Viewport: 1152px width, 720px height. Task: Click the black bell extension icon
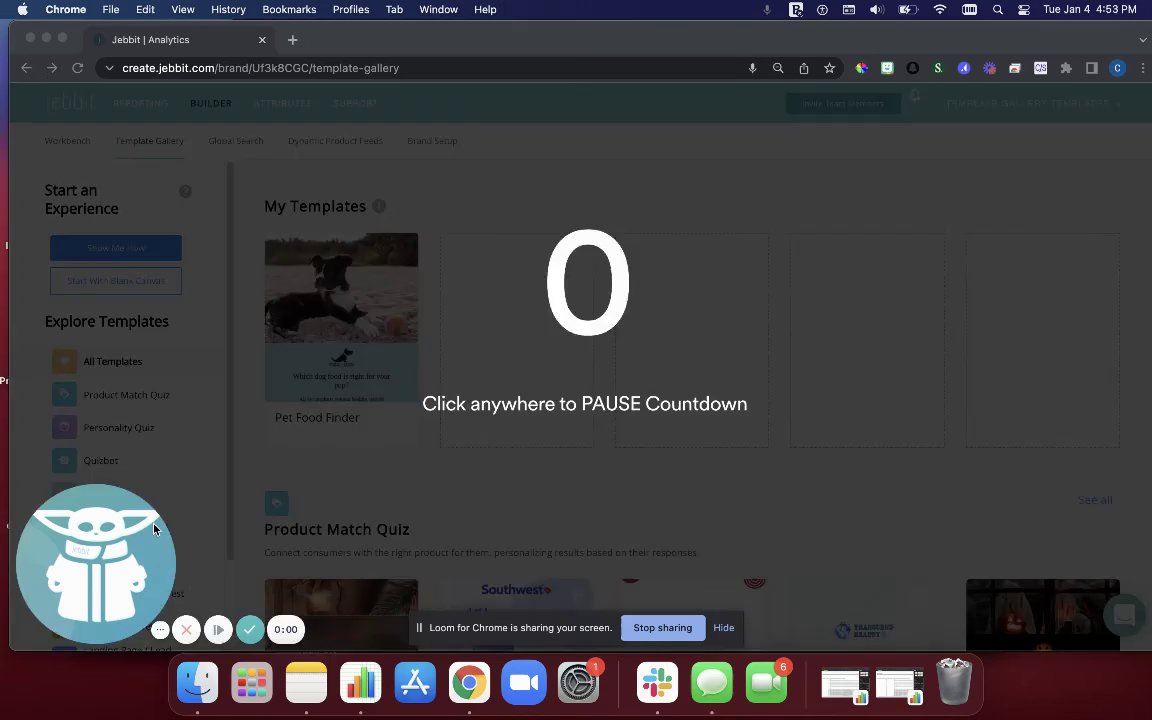(912, 68)
